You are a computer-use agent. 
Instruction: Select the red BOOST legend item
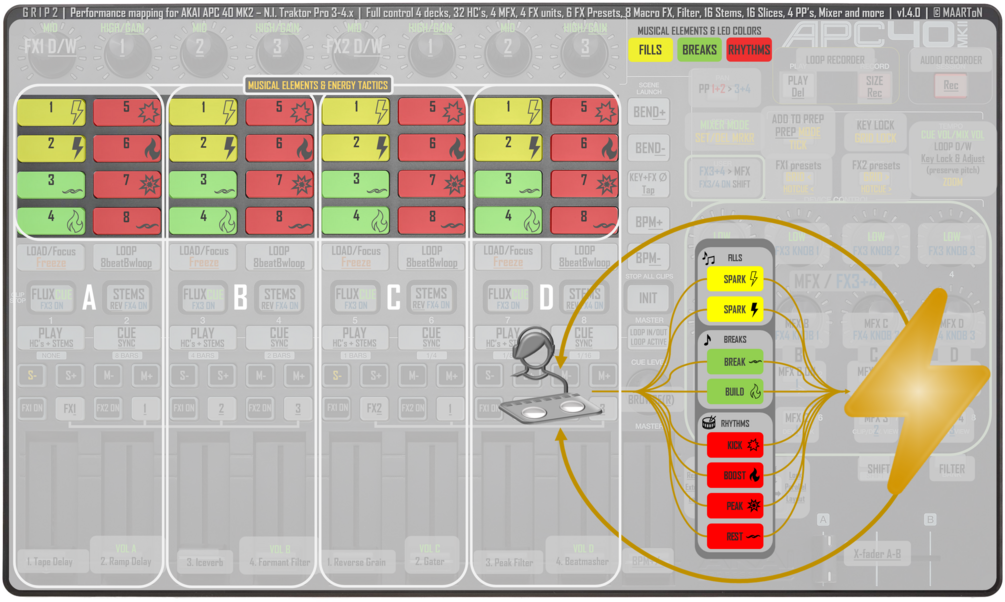coord(735,475)
